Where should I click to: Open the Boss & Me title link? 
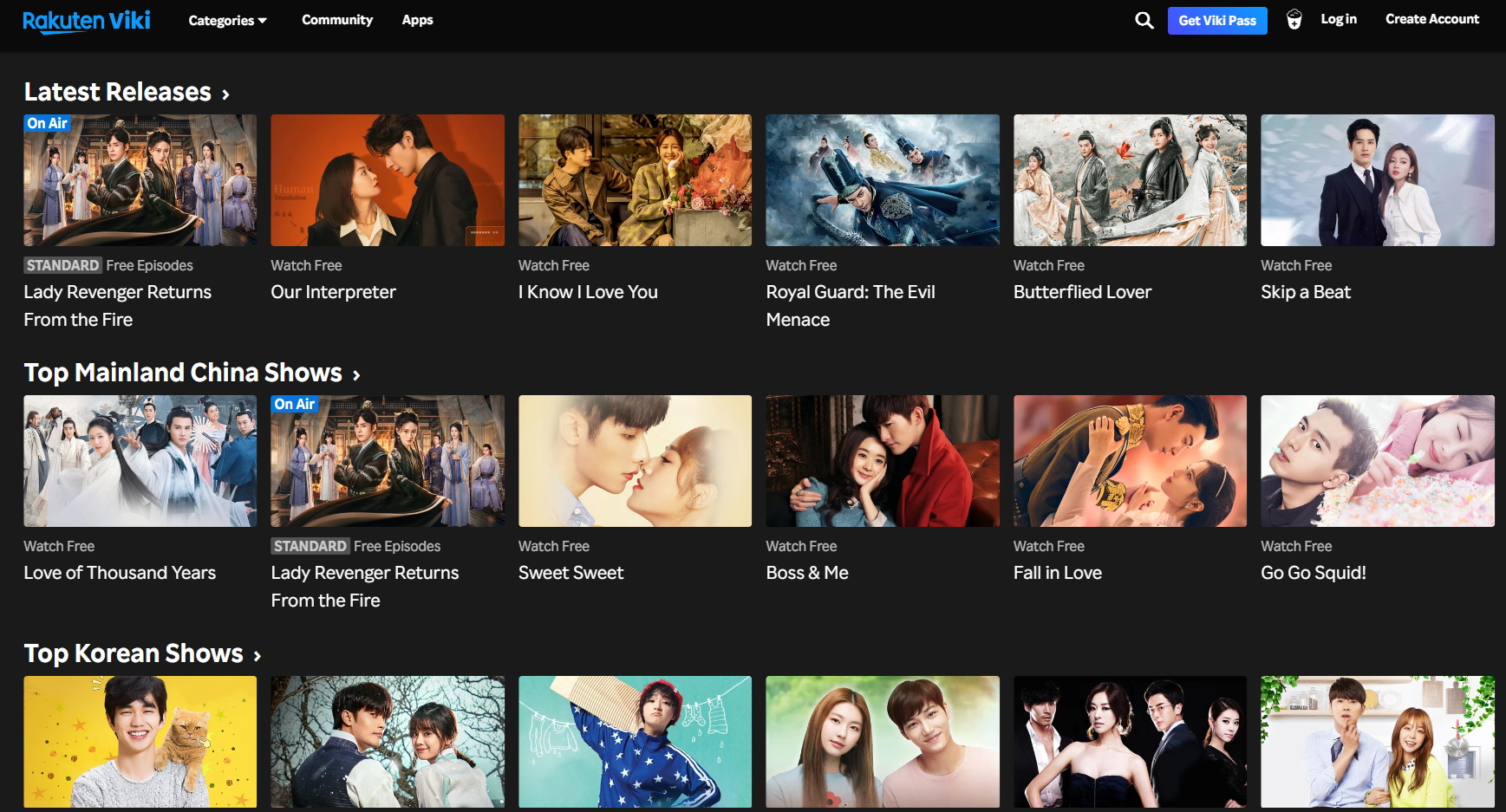pyautogui.click(x=806, y=573)
